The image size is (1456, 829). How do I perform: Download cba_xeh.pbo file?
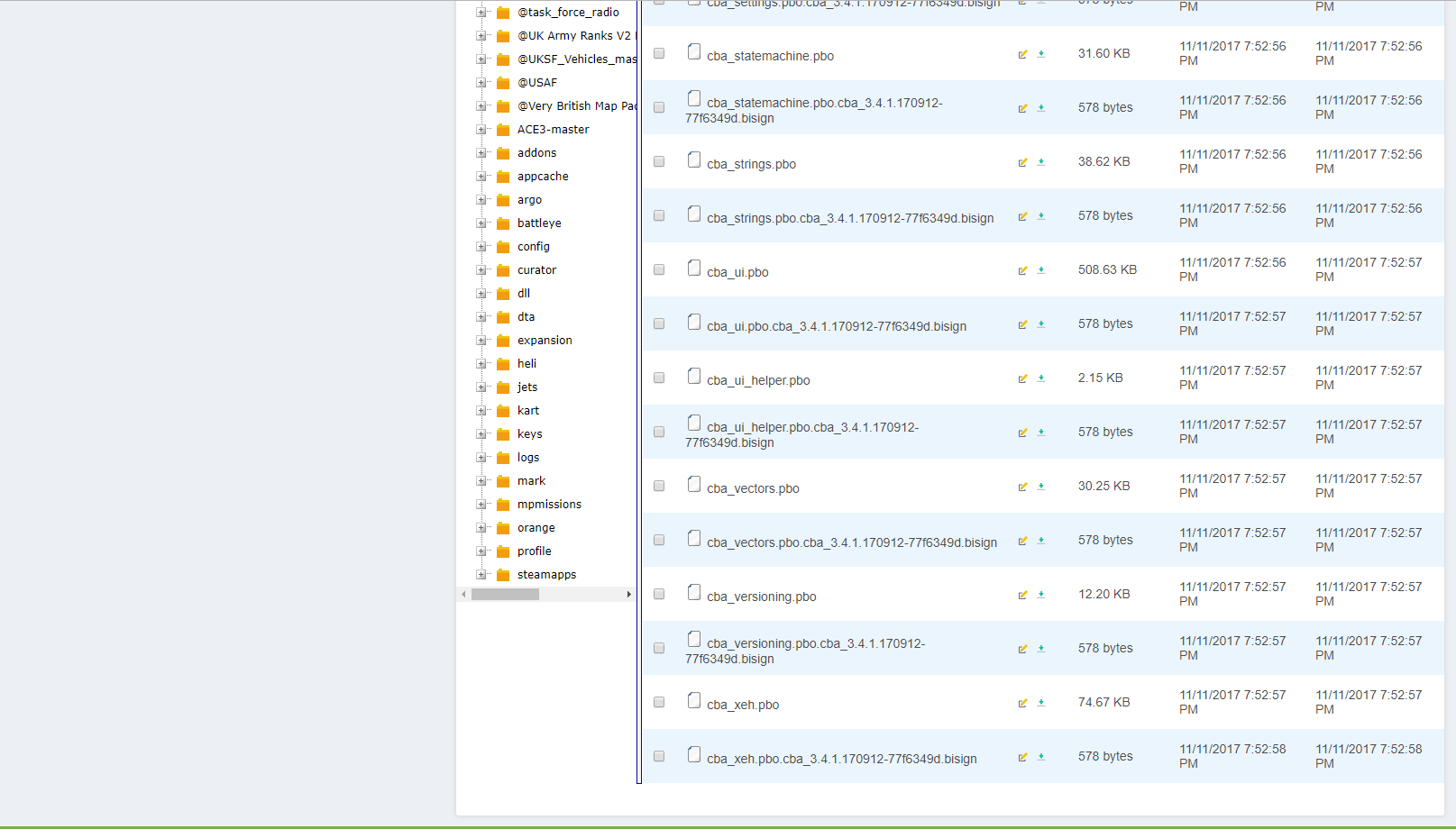[1041, 703]
